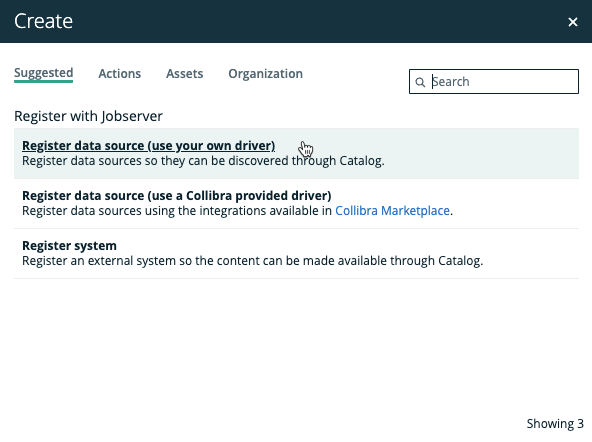Open the Actions tab
This screenshot has width=592, height=442.
[x=120, y=74]
